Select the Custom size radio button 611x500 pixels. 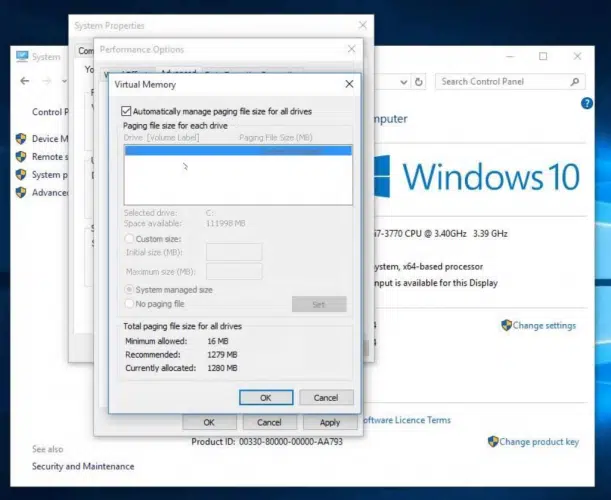point(129,239)
